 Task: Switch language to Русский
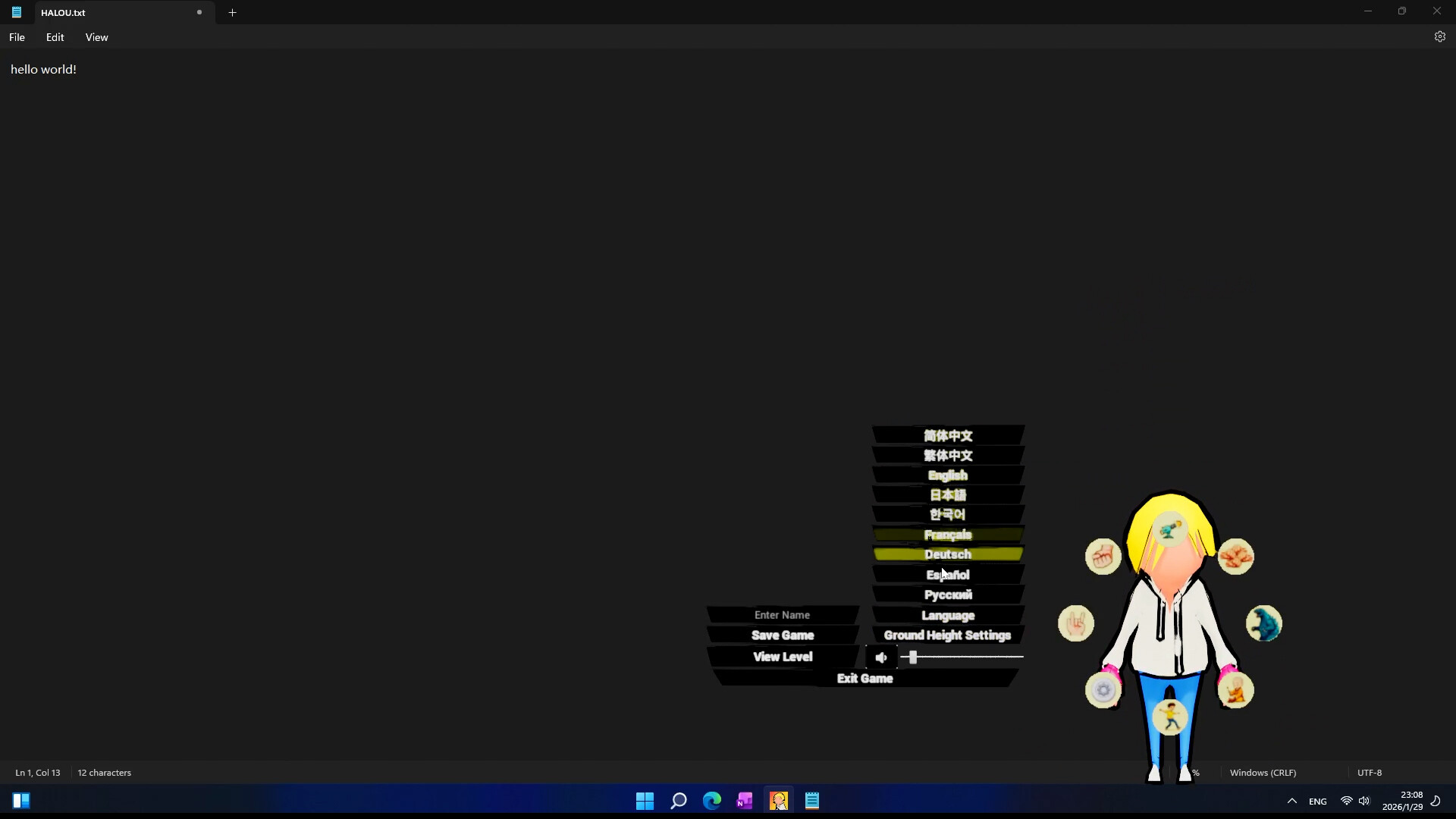click(948, 595)
